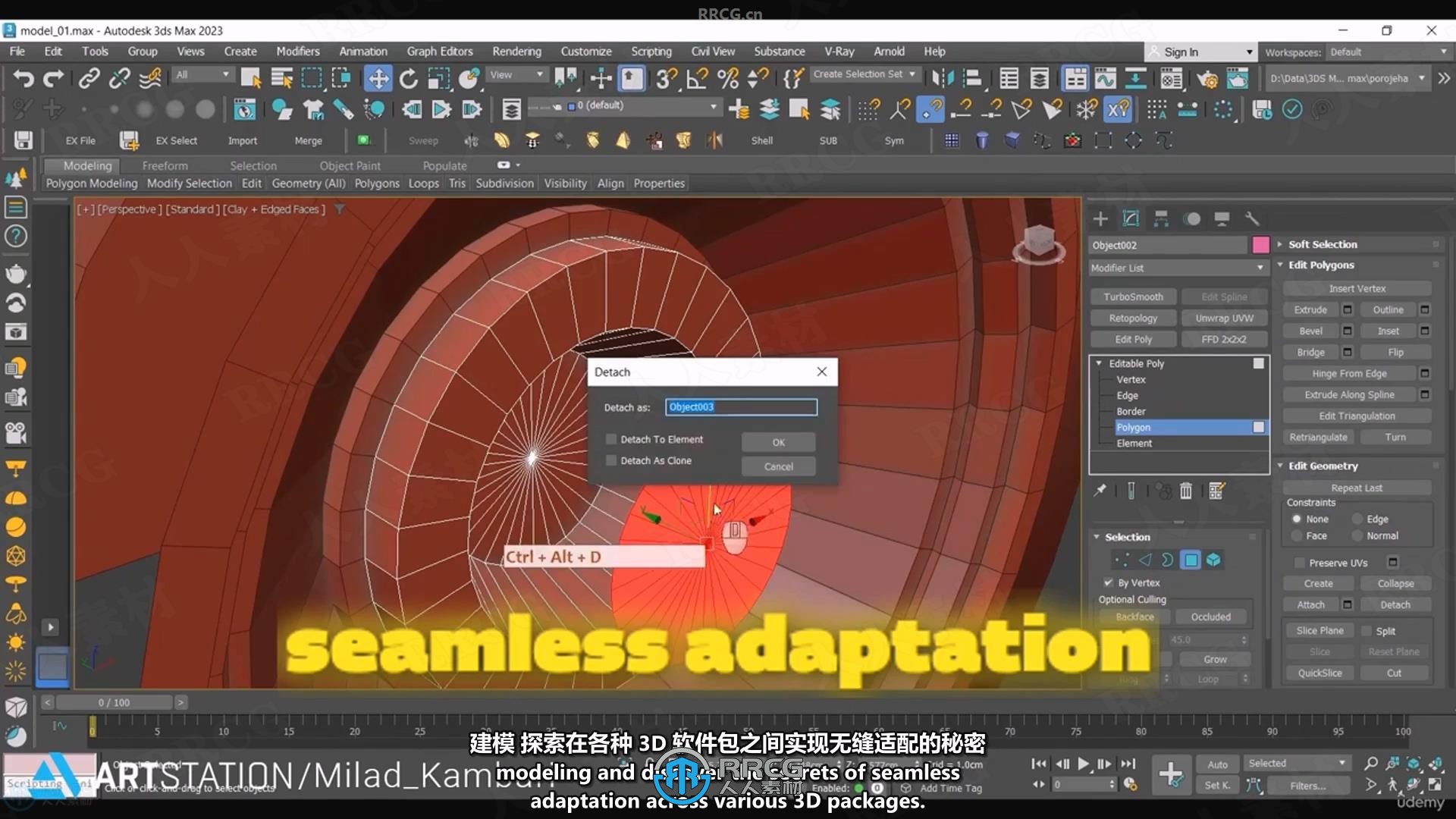Click the Bridge button
This screenshot has width=1456, height=819.
pyautogui.click(x=1310, y=352)
